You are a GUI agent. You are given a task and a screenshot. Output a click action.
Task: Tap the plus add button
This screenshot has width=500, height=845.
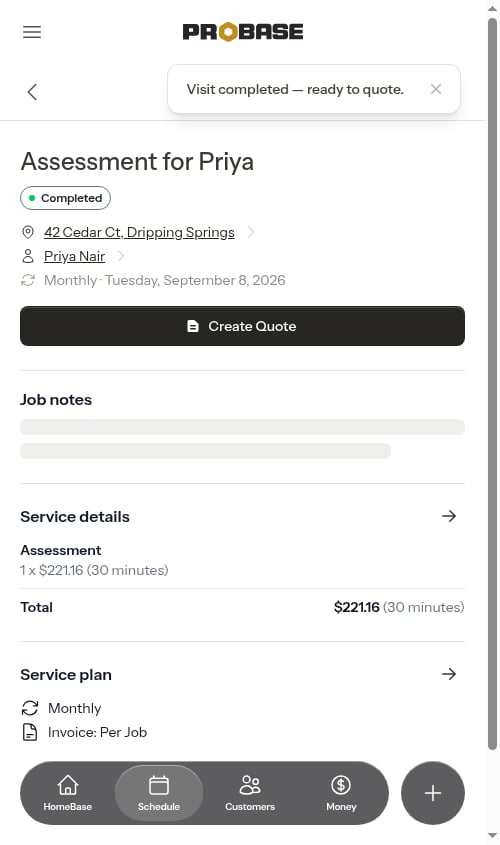coord(433,793)
